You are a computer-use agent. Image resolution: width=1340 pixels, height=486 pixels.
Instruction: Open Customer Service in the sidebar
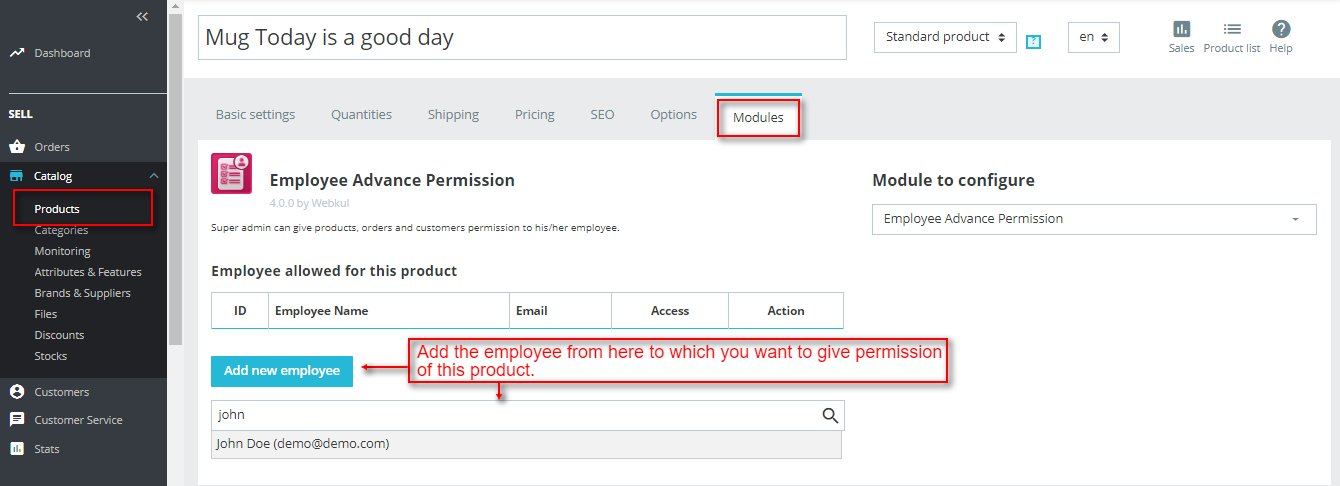coord(78,420)
